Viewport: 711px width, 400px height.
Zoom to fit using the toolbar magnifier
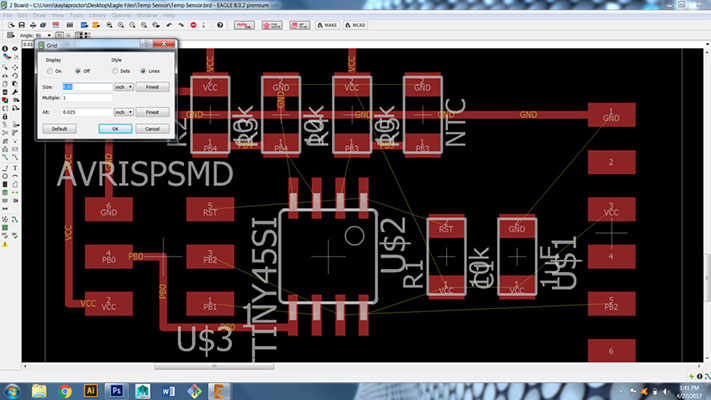click(x=109, y=25)
